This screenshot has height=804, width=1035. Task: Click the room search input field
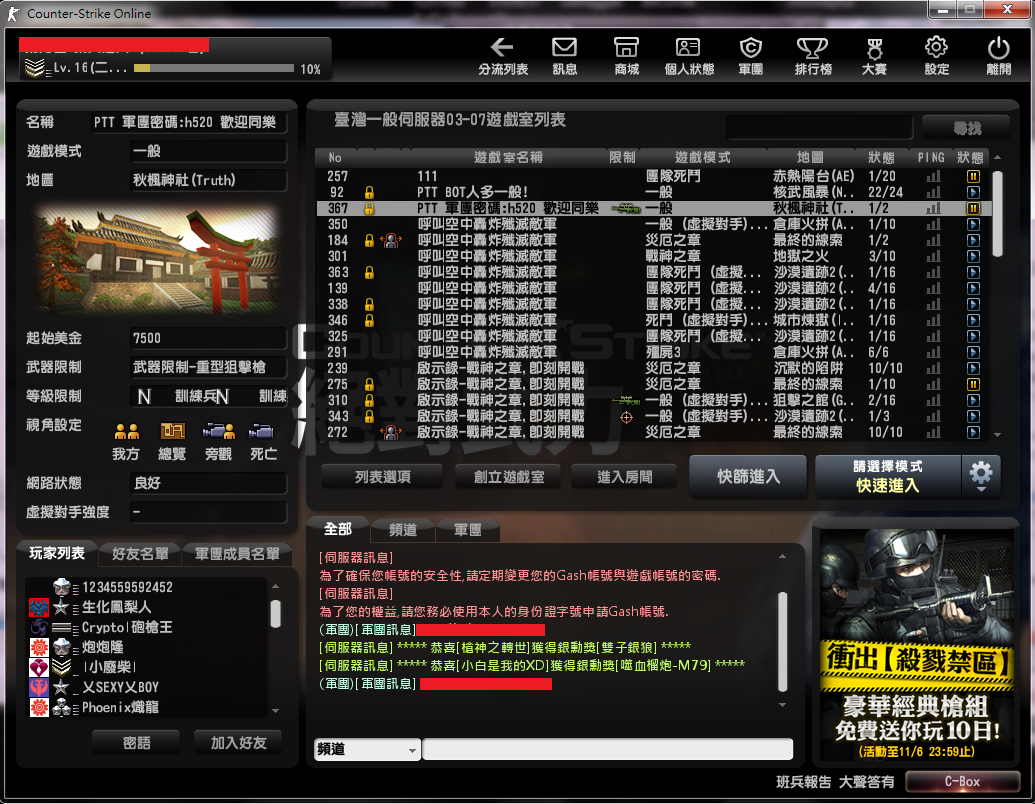tap(819, 127)
